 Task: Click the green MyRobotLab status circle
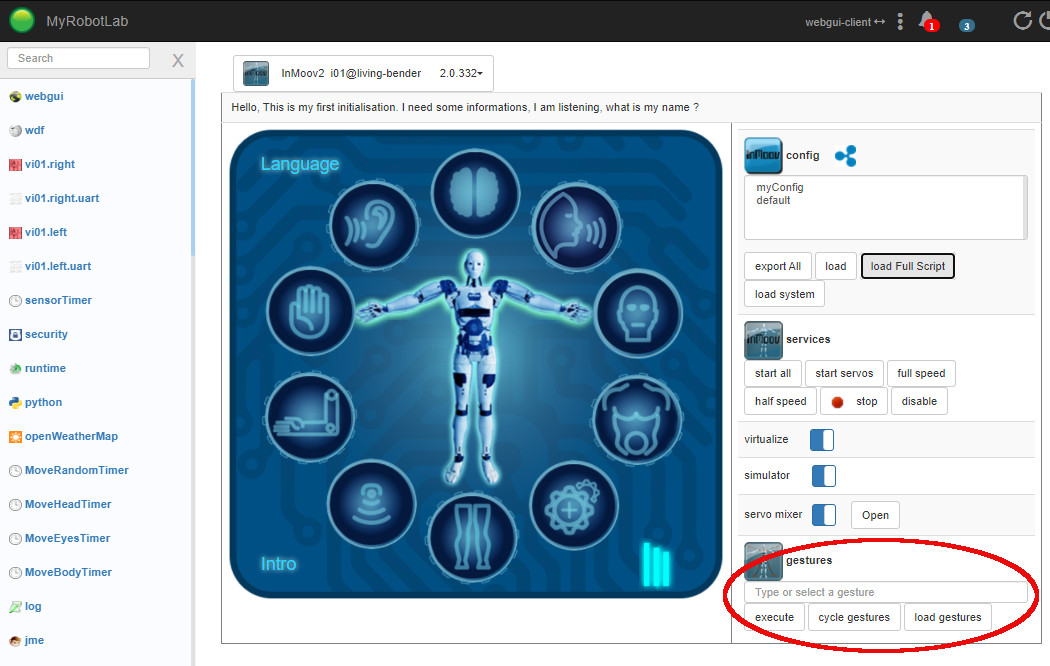click(x=22, y=20)
